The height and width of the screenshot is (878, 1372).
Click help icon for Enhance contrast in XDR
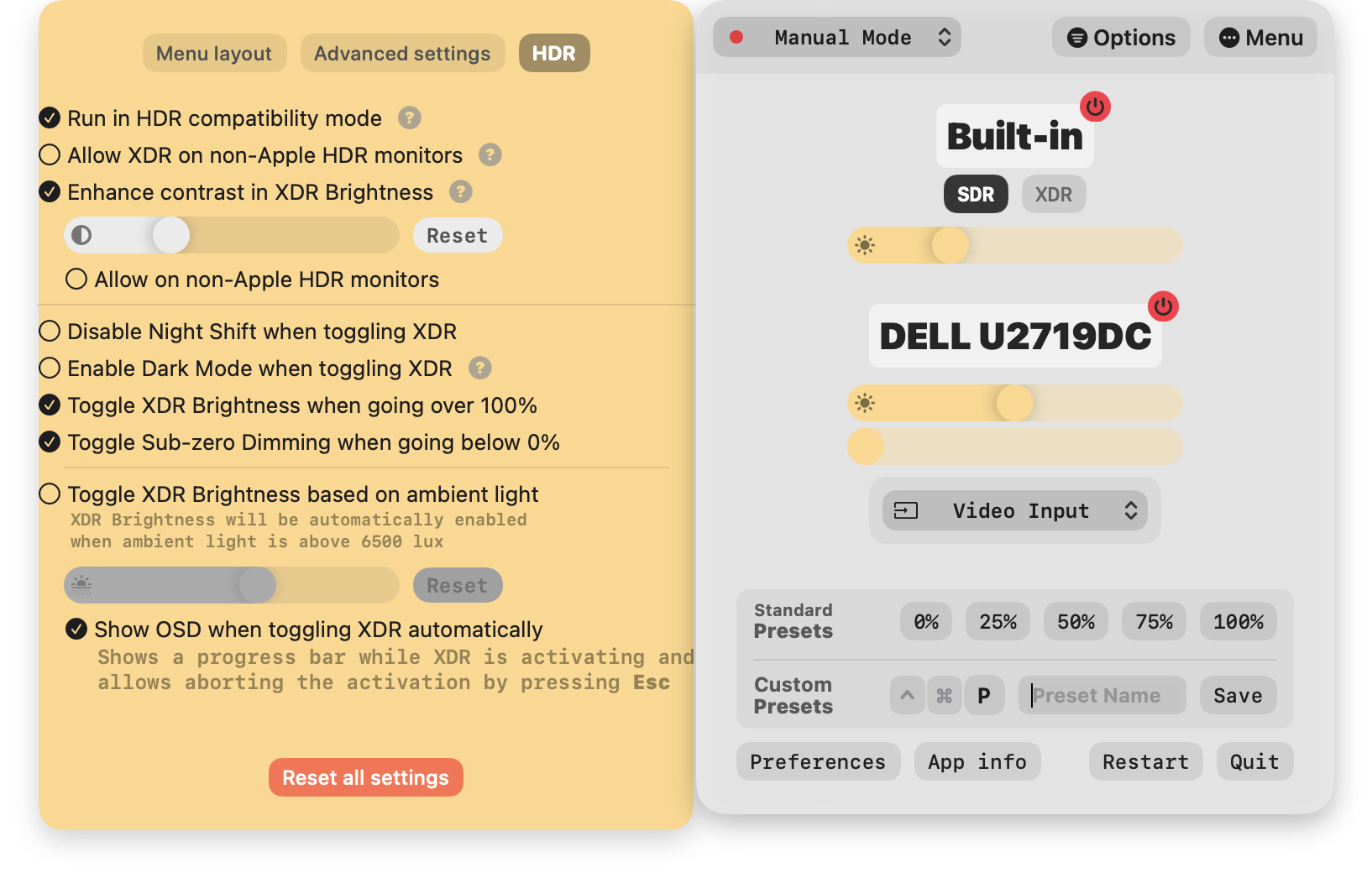click(460, 192)
